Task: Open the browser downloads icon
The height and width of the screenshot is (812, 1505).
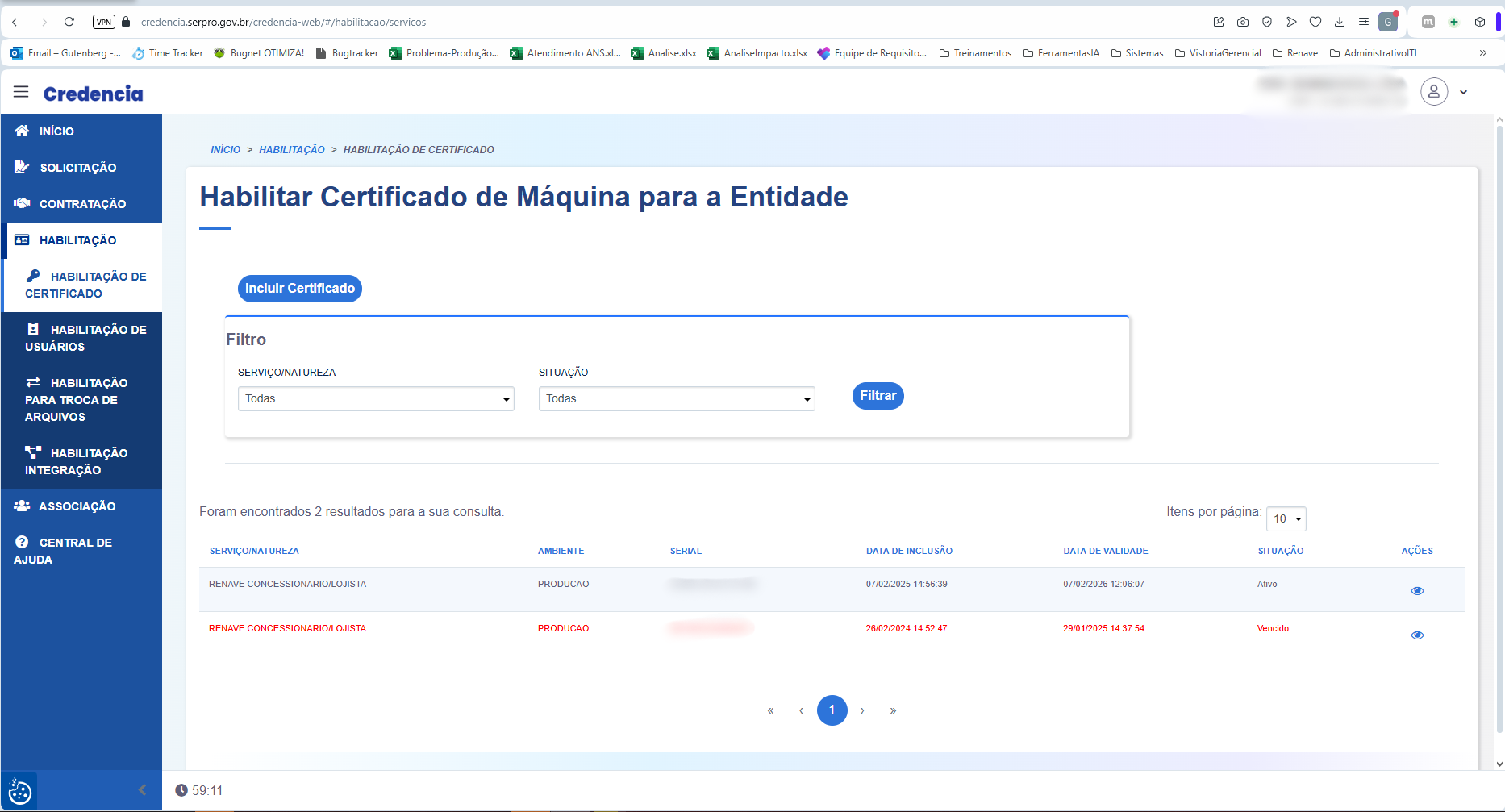Action: [x=1340, y=22]
